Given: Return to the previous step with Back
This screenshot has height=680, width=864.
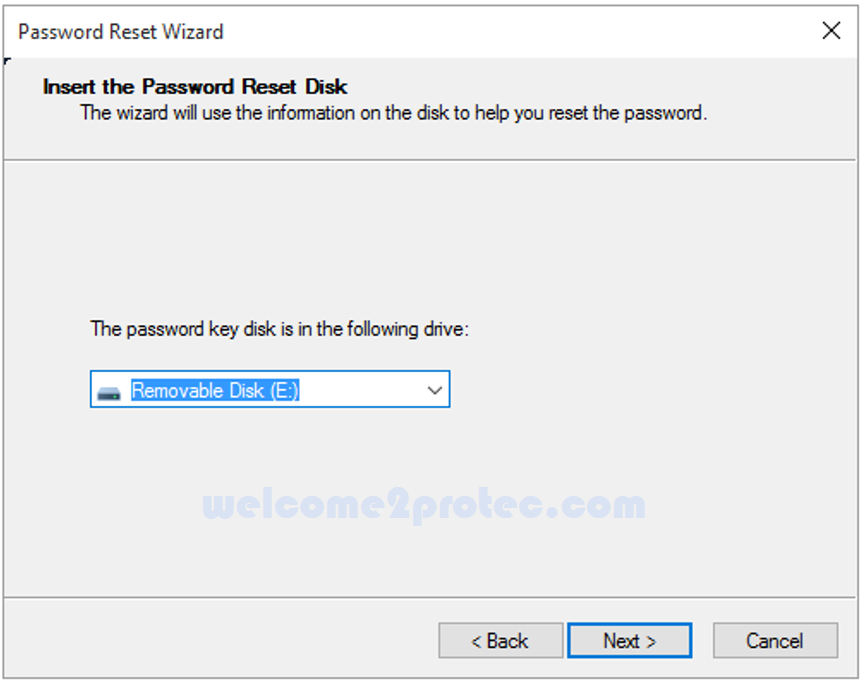Looking at the screenshot, I should (x=500, y=640).
